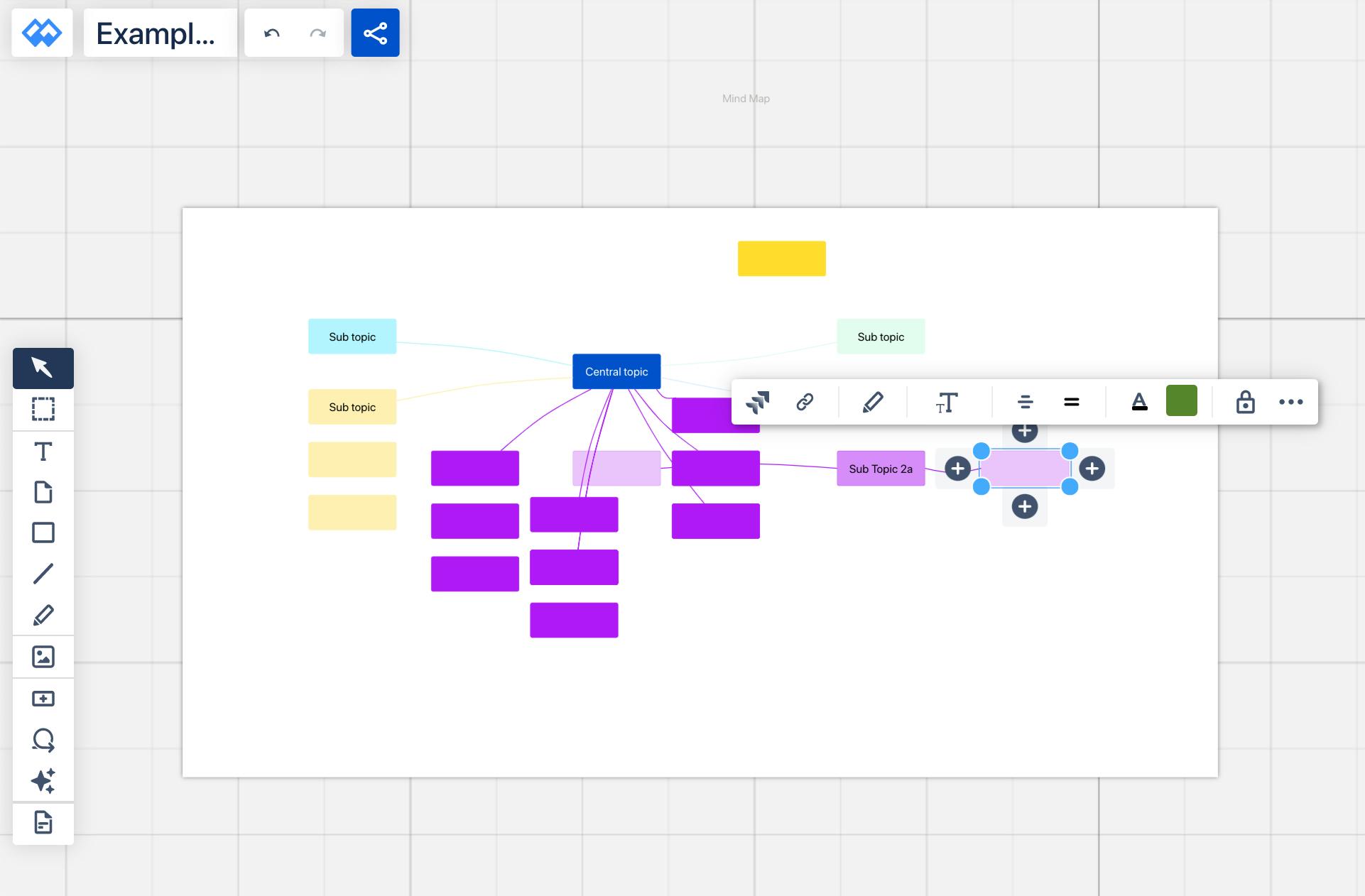Add a node right of selected shape
Image resolution: width=1365 pixels, height=896 pixels.
pyautogui.click(x=1092, y=469)
